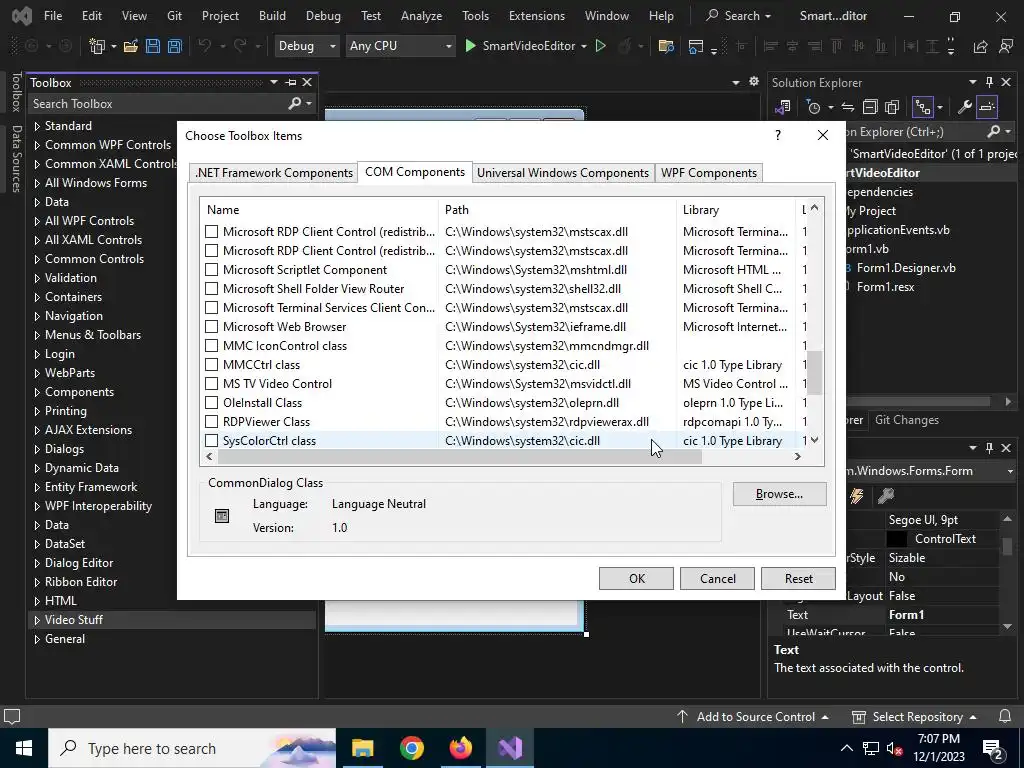Viewport: 1024px width, 768px height.
Task: Click Select Repository in status bar
Action: [915, 716]
